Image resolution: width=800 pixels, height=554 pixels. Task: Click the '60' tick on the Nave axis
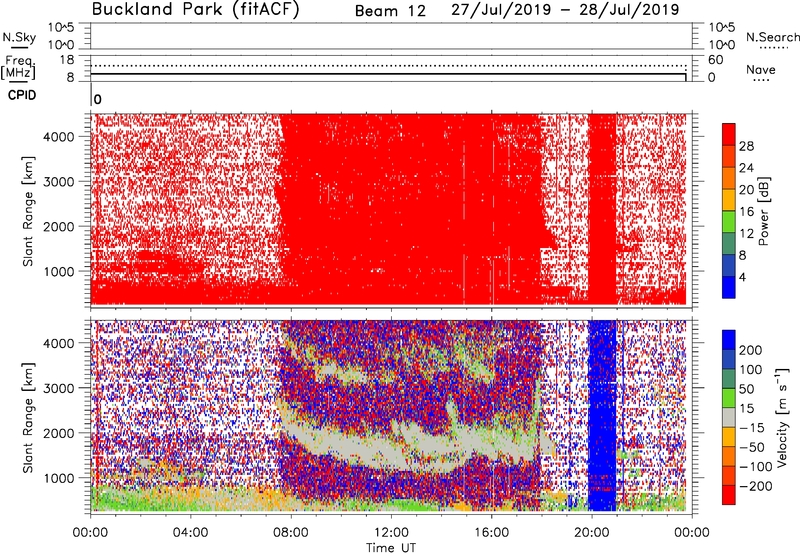(715, 60)
